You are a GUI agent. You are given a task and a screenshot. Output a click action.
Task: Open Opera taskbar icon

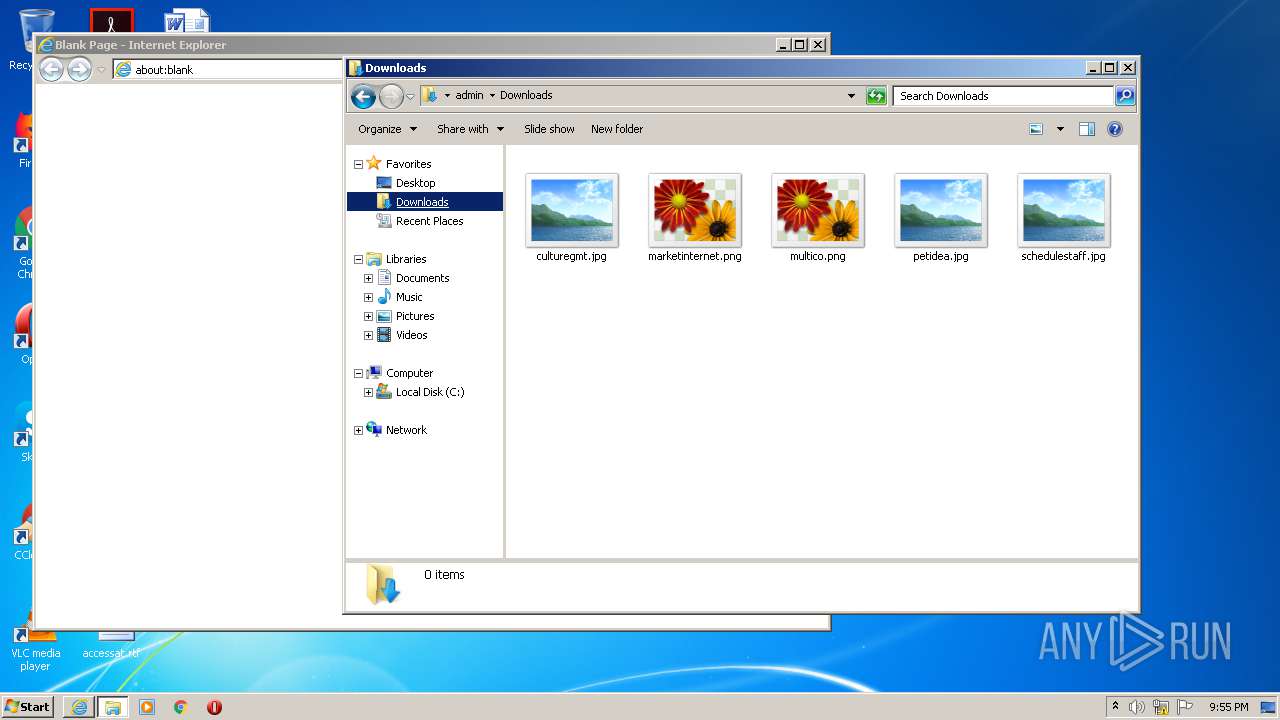(x=214, y=707)
